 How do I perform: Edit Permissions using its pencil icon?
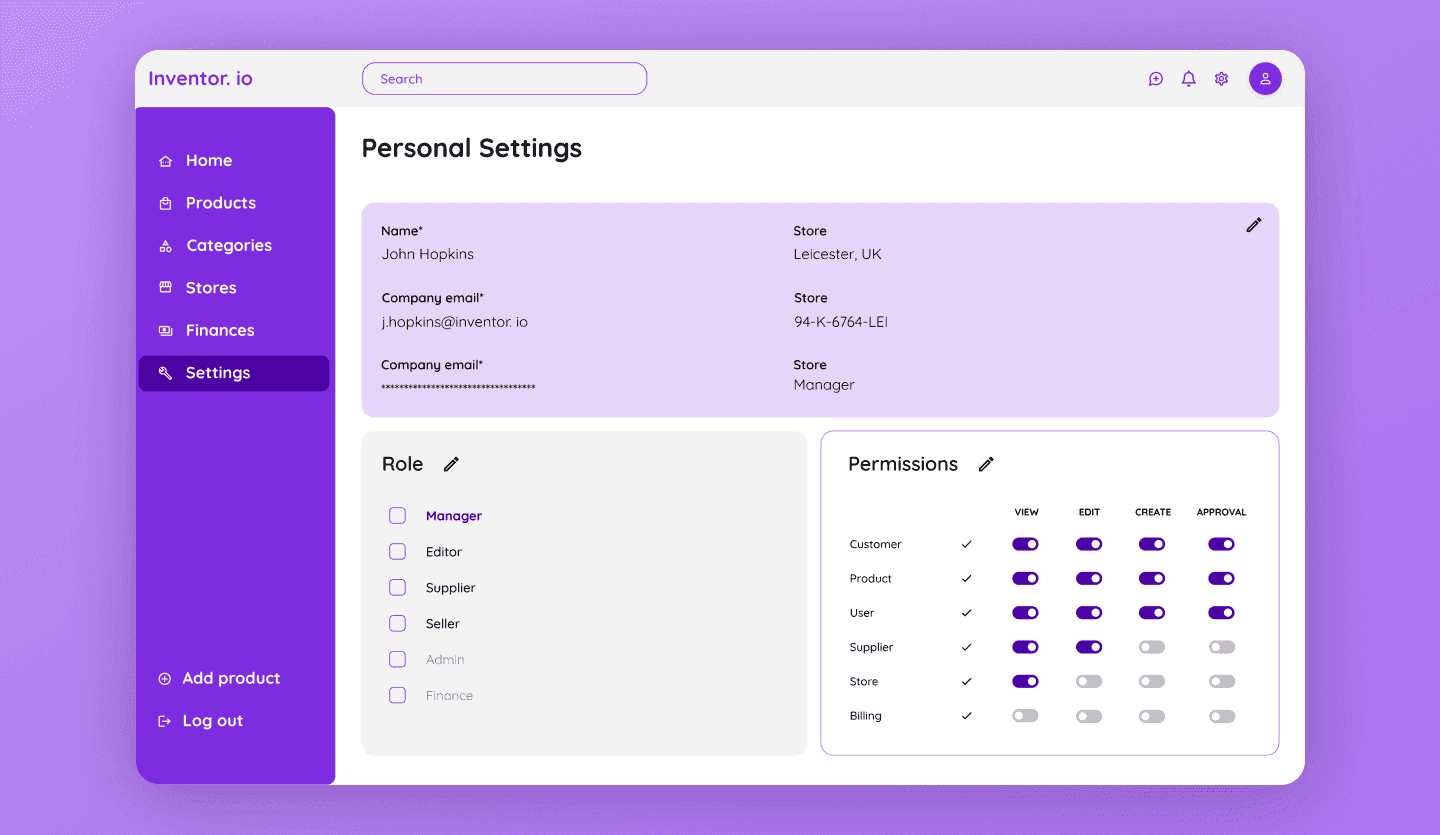986,464
